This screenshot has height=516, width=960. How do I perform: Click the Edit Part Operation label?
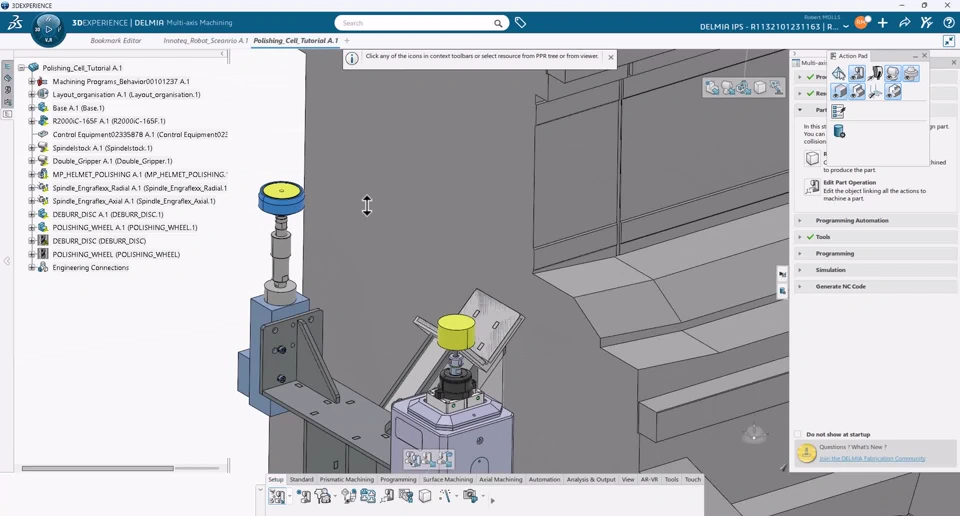(849, 182)
